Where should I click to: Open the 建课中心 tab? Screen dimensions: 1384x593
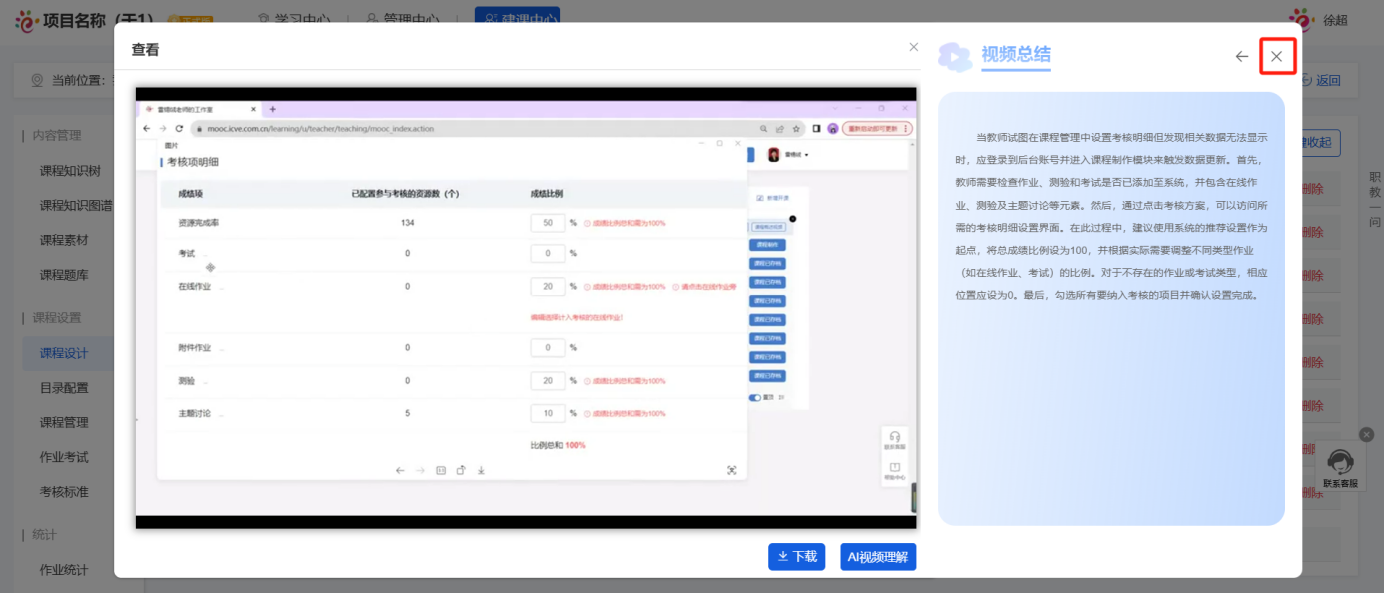click(517, 19)
